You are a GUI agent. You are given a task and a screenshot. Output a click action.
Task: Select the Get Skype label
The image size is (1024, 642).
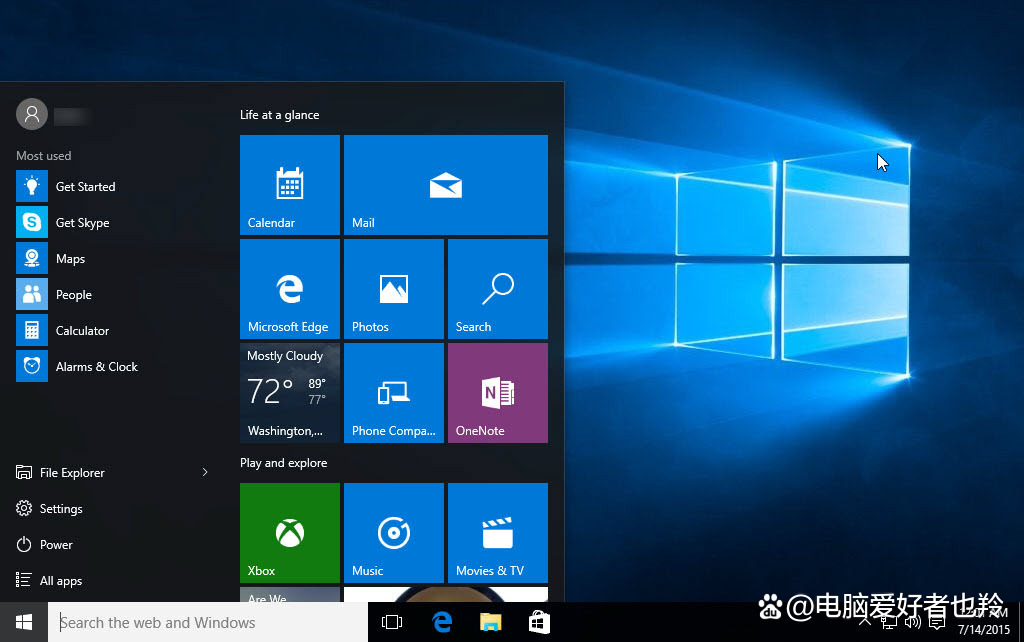pos(82,223)
